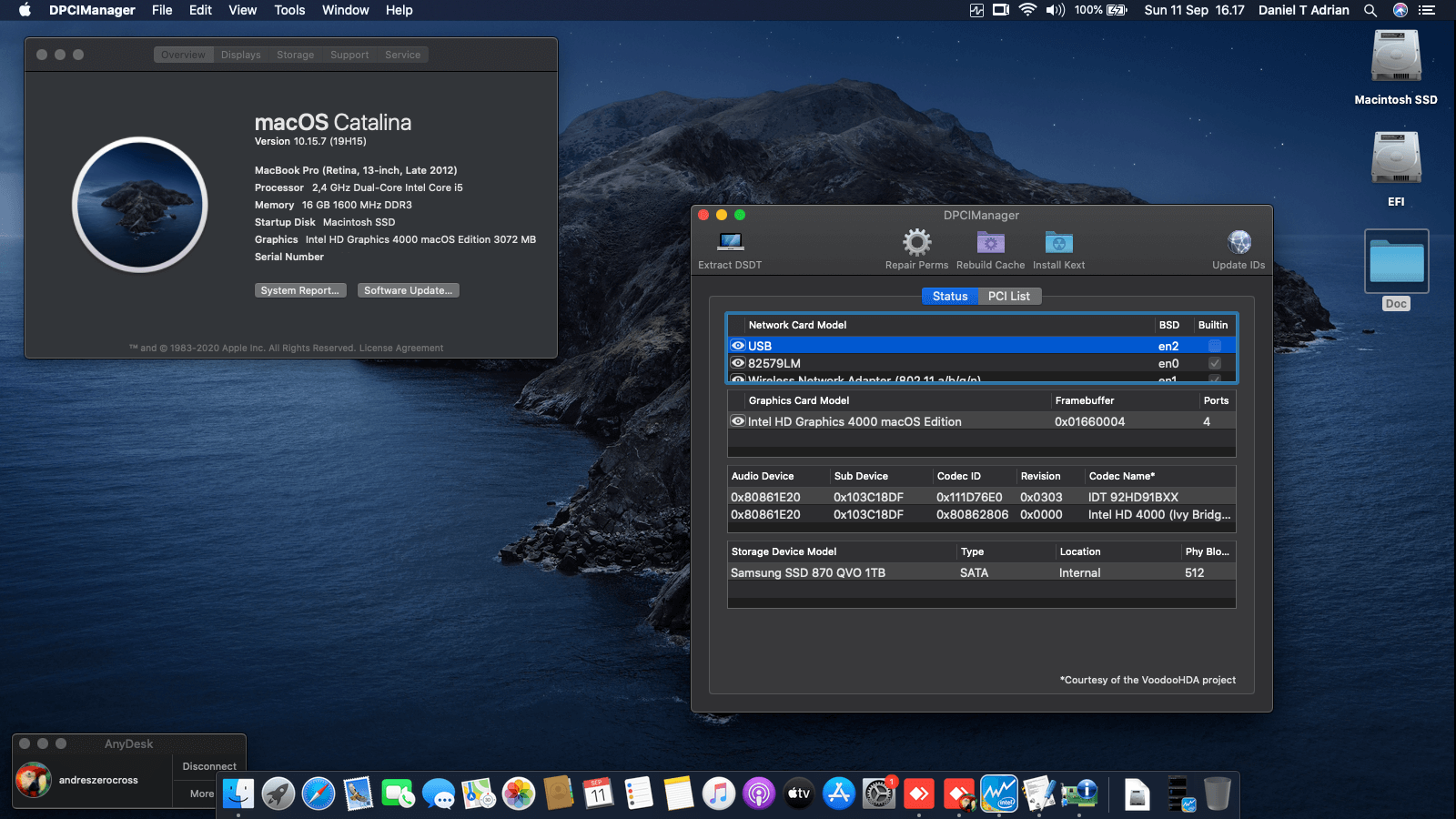The image size is (1456, 819).
Task: Open Photos from the dock
Action: [519, 794]
